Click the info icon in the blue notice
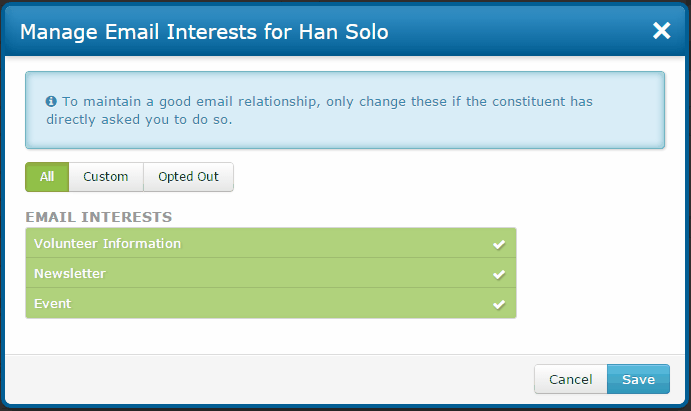Image resolution: width=691 pixels, height=411 pixels. point(51,101)
